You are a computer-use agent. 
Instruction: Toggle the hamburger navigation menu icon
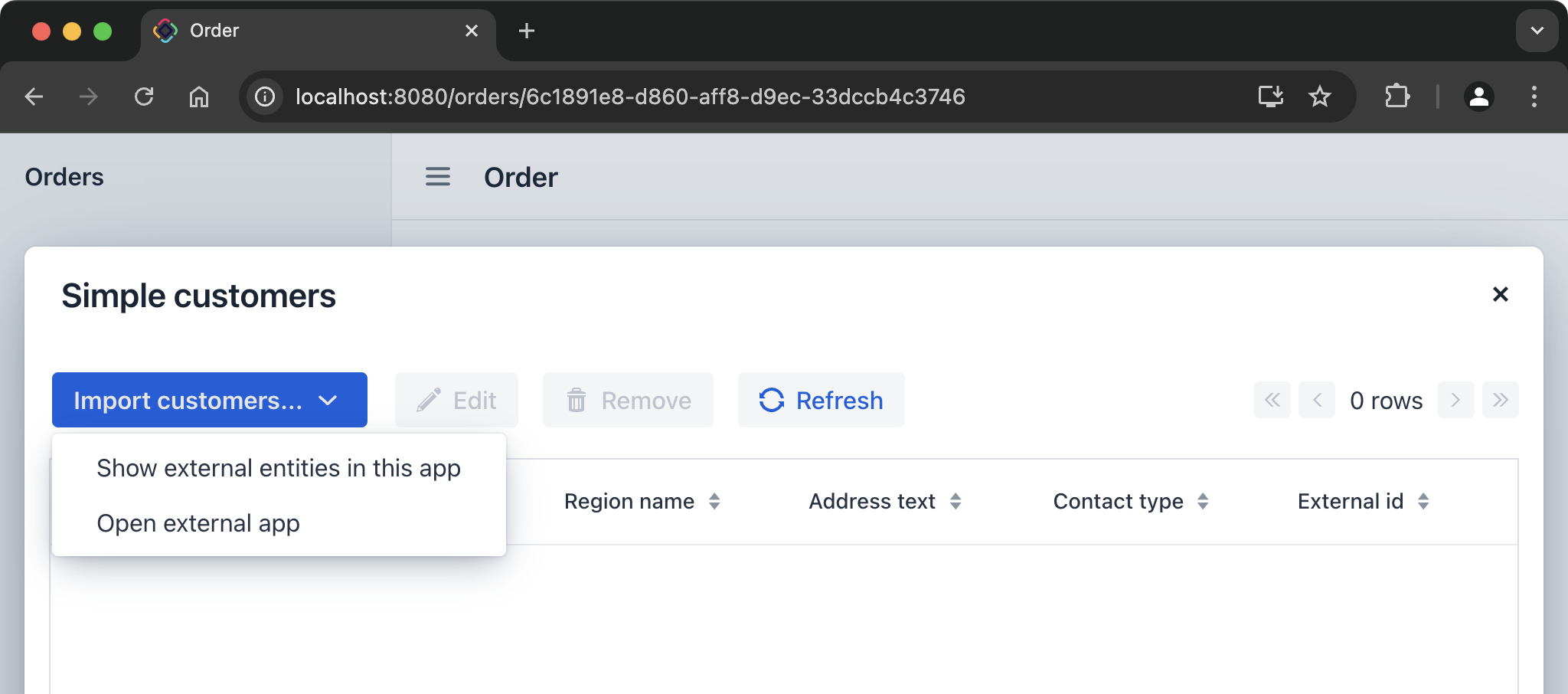tap(437, 177)
